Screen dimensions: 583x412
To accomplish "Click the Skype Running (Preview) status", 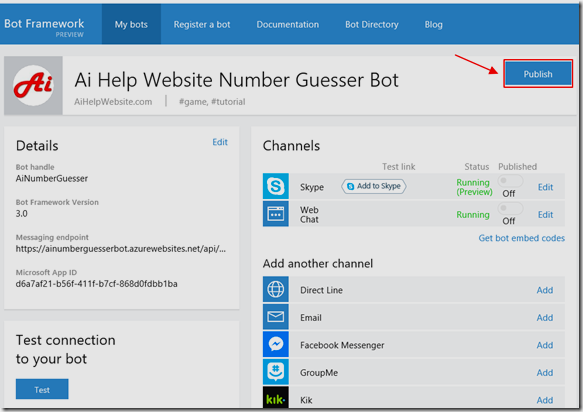I will coord(474,187).
